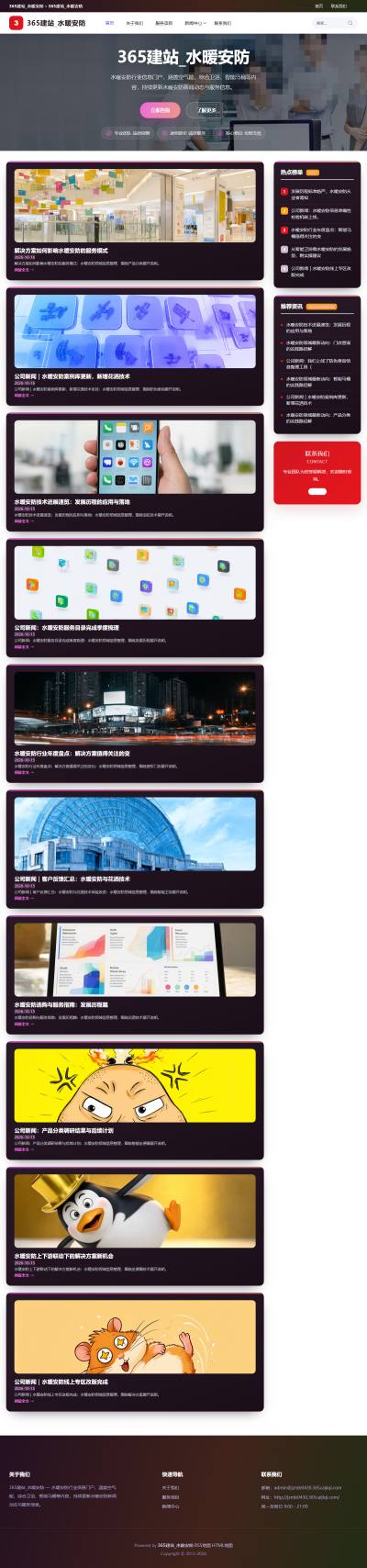Click 首页 link in the top utility bar
The height and width of the screenshot is (1568, 367).
(x=318, y=6)
